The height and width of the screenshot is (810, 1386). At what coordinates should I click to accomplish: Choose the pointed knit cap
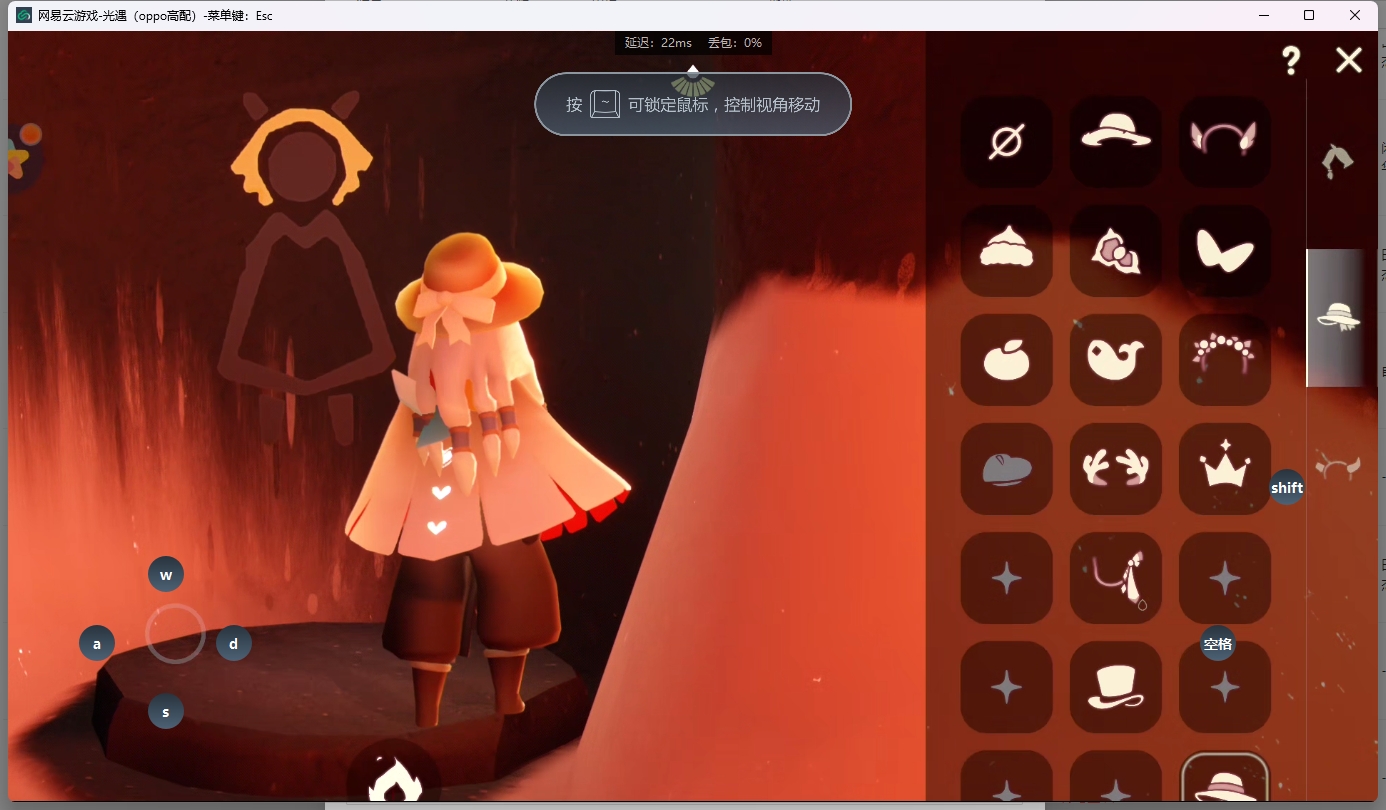1006,251
